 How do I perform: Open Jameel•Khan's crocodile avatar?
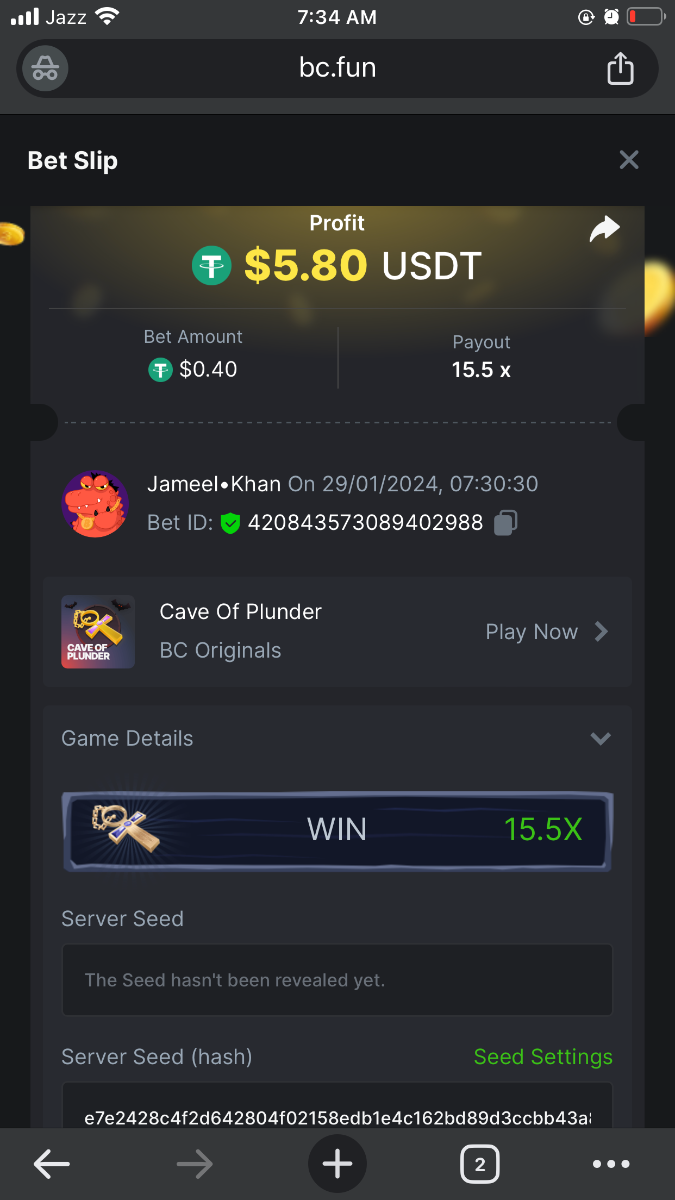tap(95, 504)
